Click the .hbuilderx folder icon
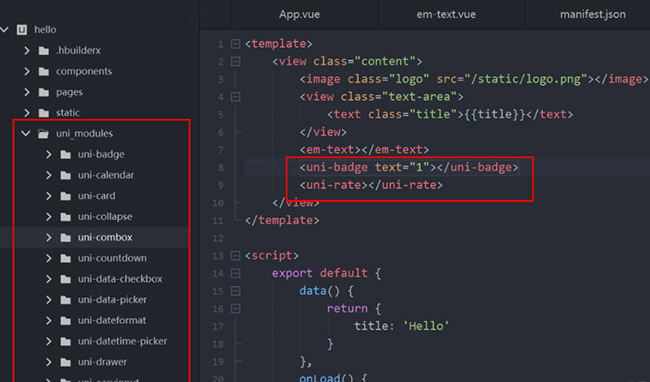This screenshot has height=382, width=650. [x=44, y=51]
